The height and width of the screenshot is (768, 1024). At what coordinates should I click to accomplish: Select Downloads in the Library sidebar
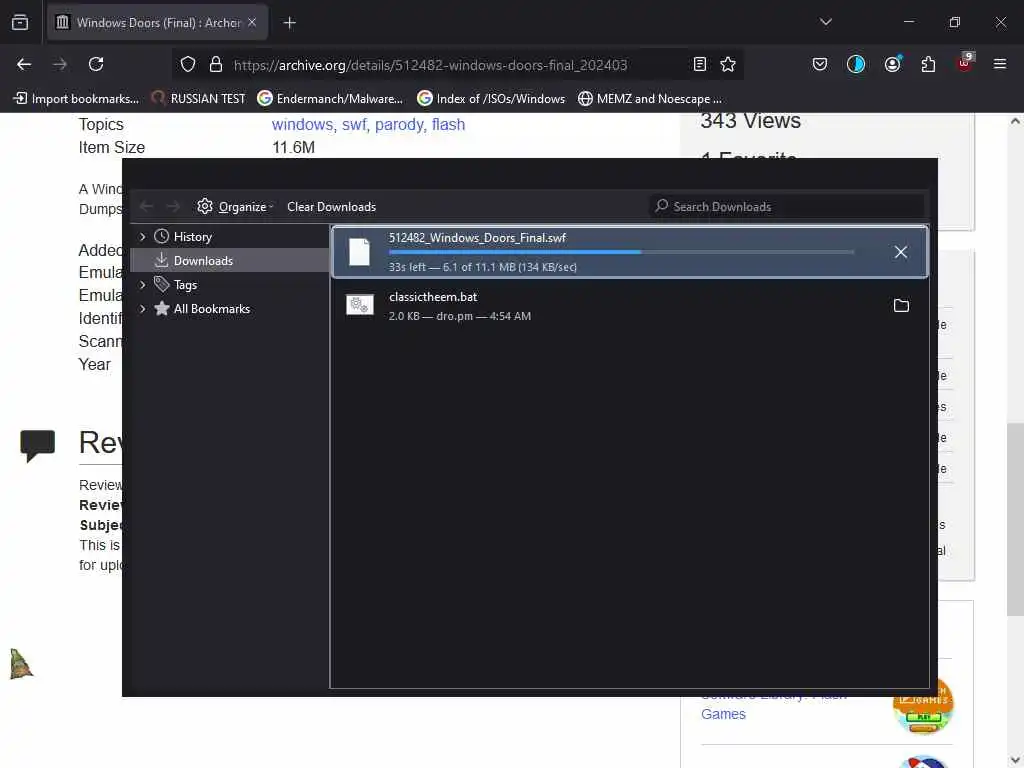[230, 261]
